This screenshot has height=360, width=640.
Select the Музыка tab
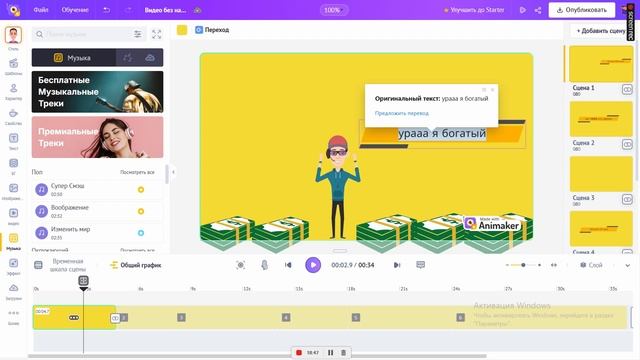[73, 58]
